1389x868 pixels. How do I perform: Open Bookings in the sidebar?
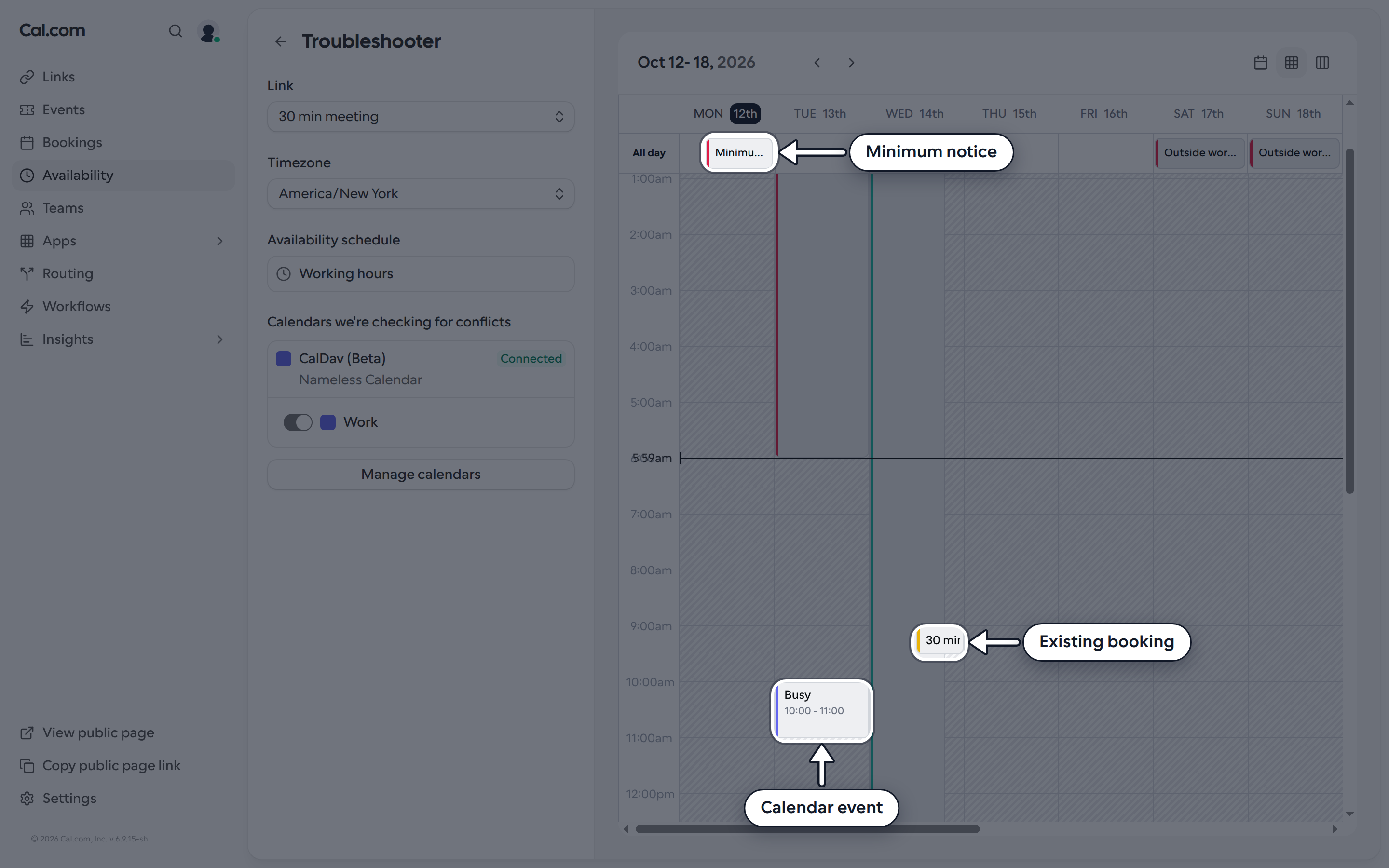[x=123, y=142]
